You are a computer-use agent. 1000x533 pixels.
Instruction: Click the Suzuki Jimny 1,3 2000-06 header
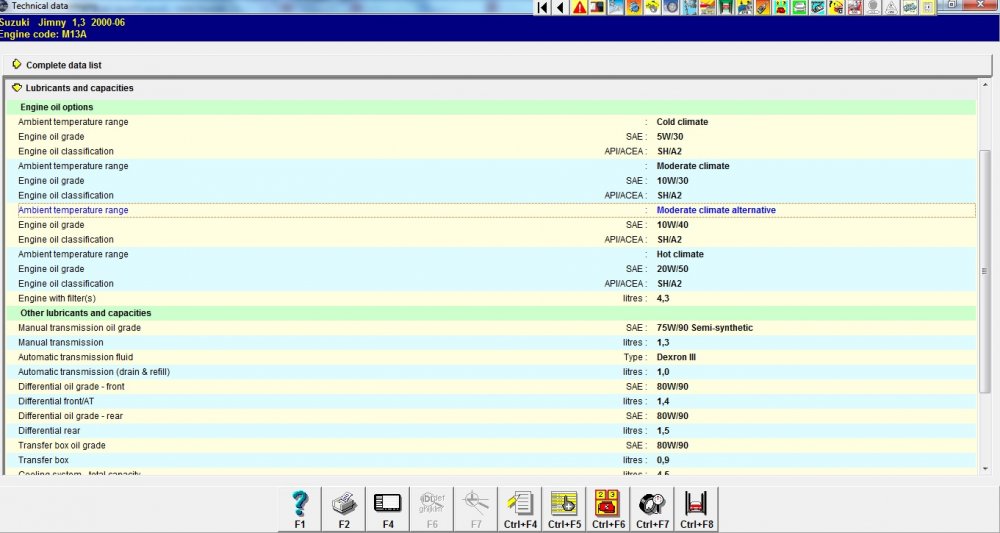pyautogui.click(x=62, y=22)
